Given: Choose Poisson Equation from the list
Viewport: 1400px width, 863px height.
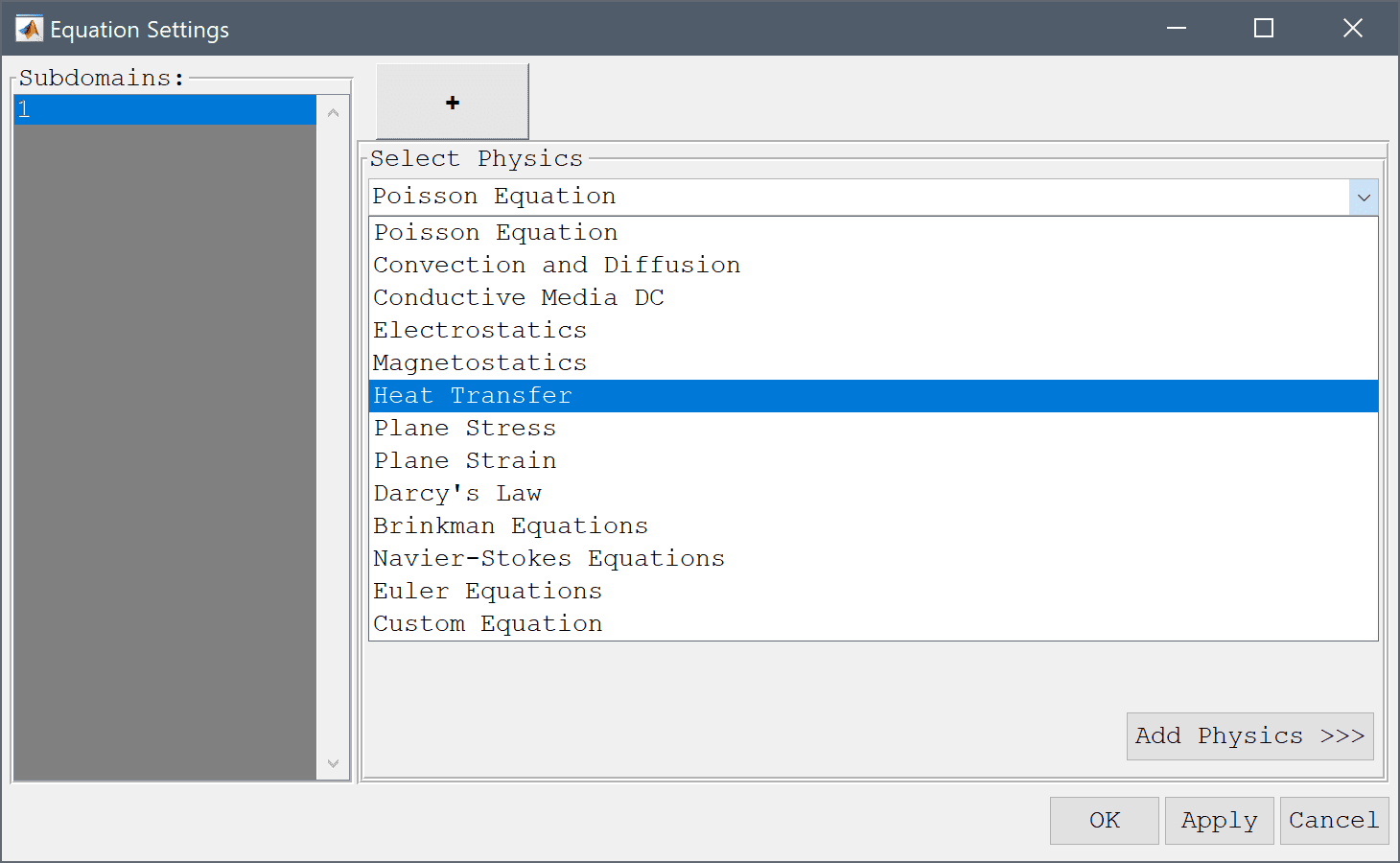Looking at the screenshot, I should (x=874, y=233).
